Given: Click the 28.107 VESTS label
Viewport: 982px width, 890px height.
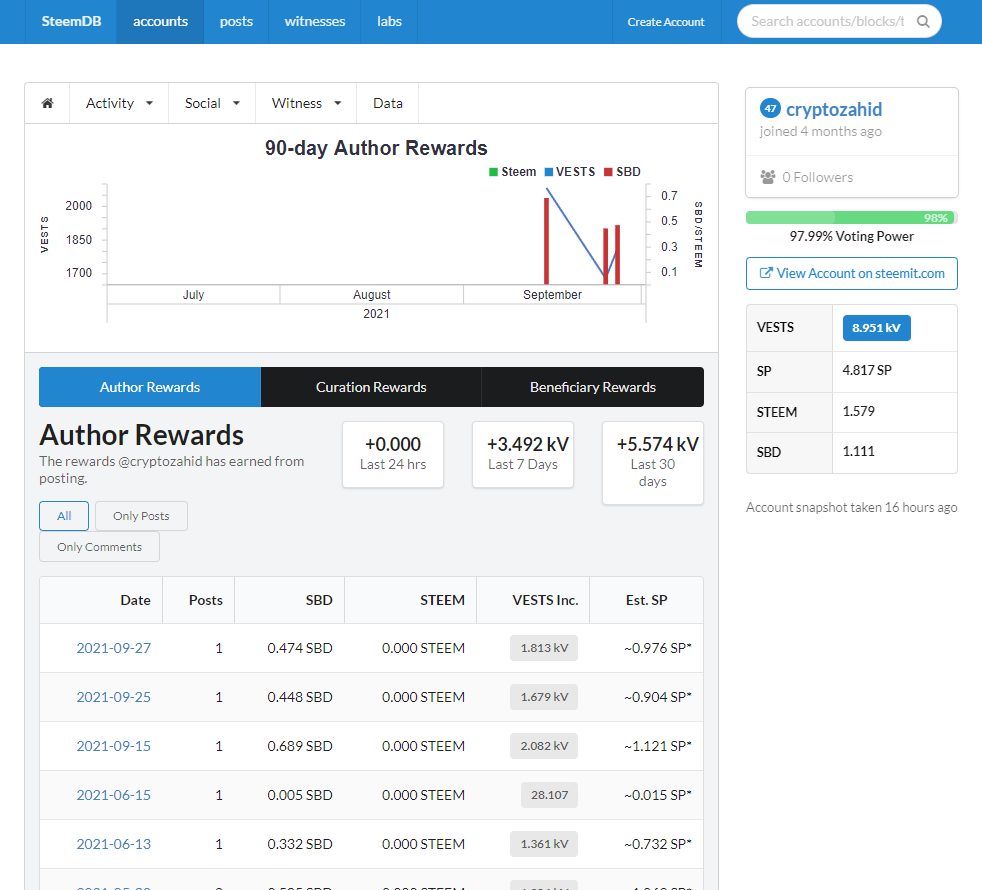Looking at the screenshot, I should click(x=549, y=795).
